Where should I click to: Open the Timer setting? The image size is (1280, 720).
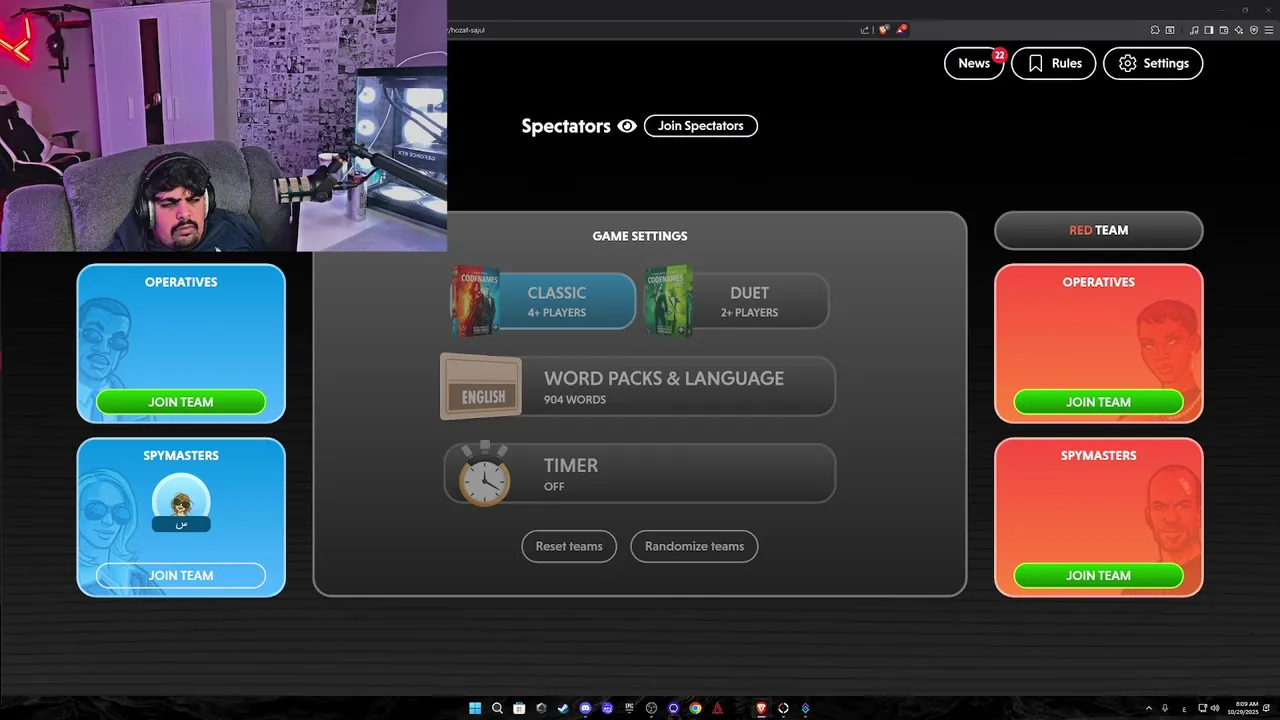[x=638, y=473]
